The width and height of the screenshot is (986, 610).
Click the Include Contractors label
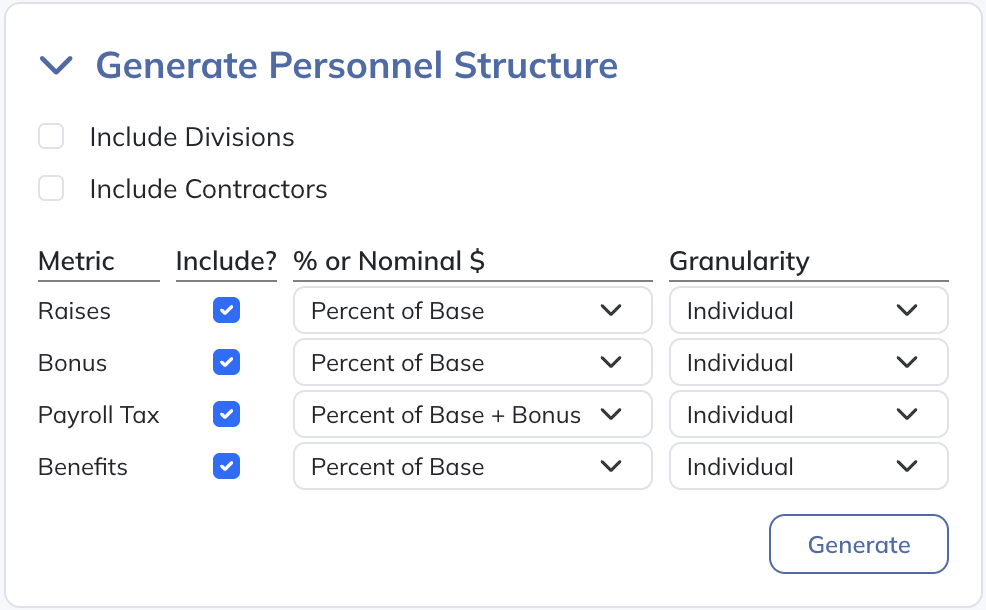(x=208, y=189)
